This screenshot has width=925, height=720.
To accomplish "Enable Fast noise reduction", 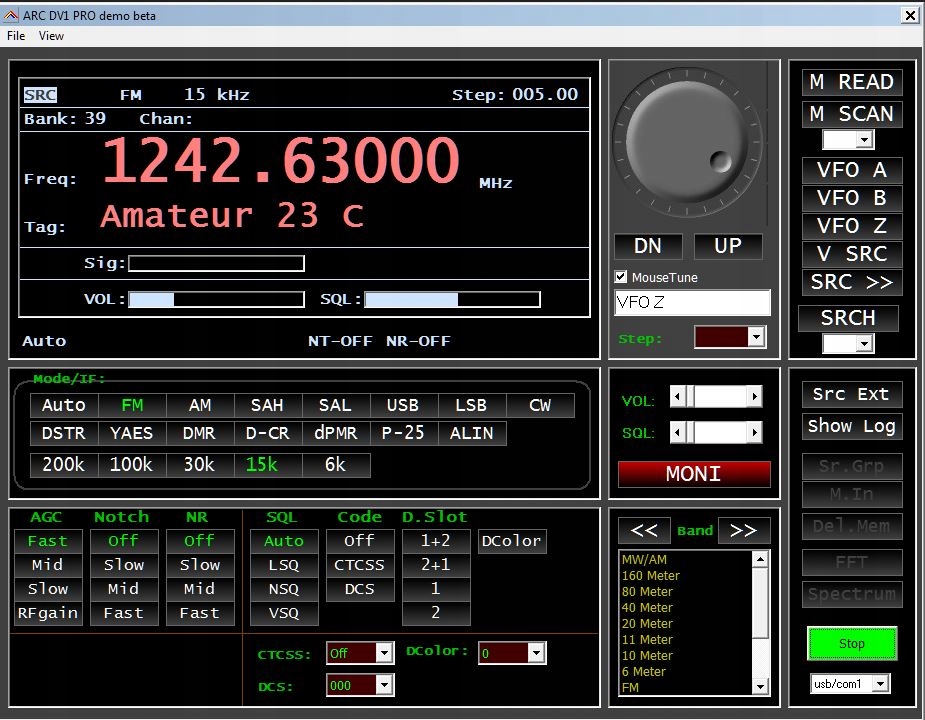I will point(200,613).
